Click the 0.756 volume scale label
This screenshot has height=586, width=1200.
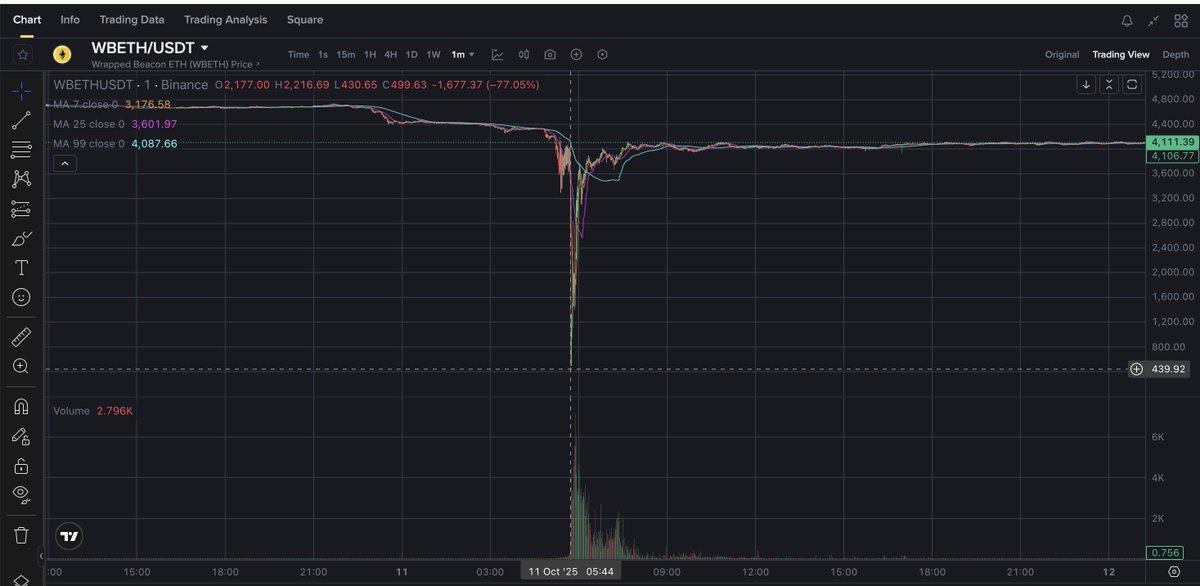pos(1163,553)
